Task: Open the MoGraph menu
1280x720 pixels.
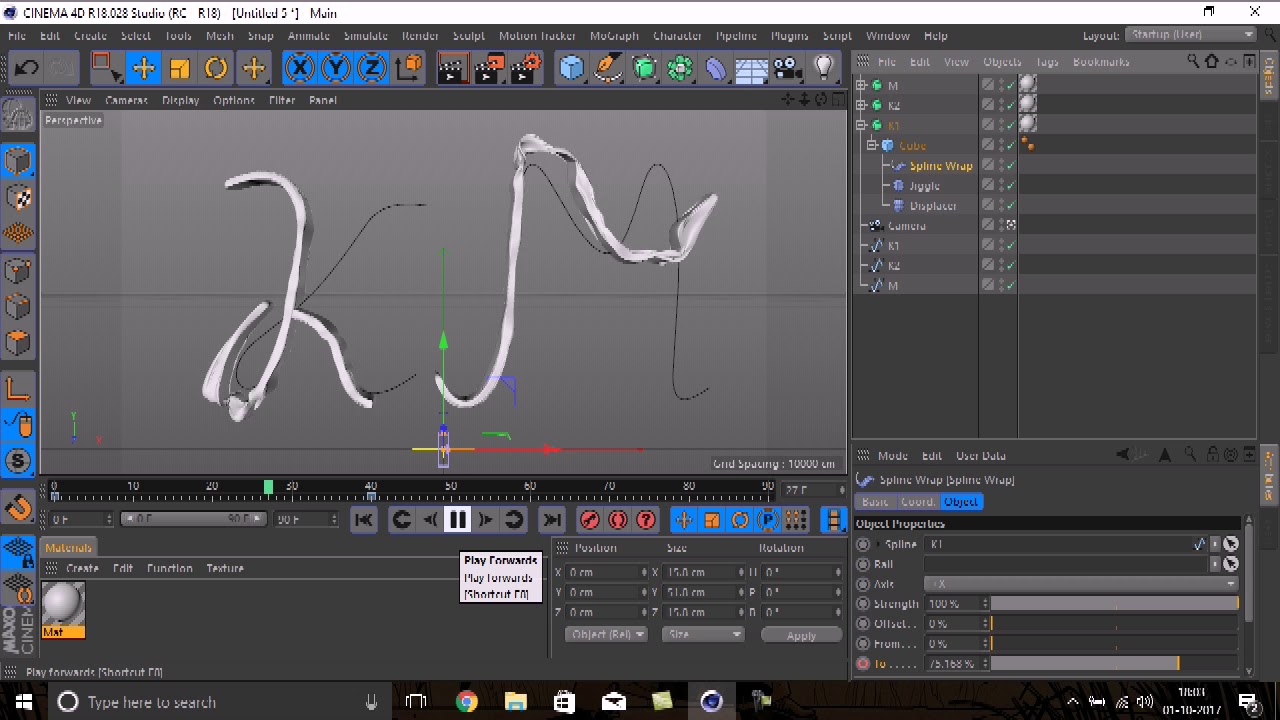Action: point(614,36)
